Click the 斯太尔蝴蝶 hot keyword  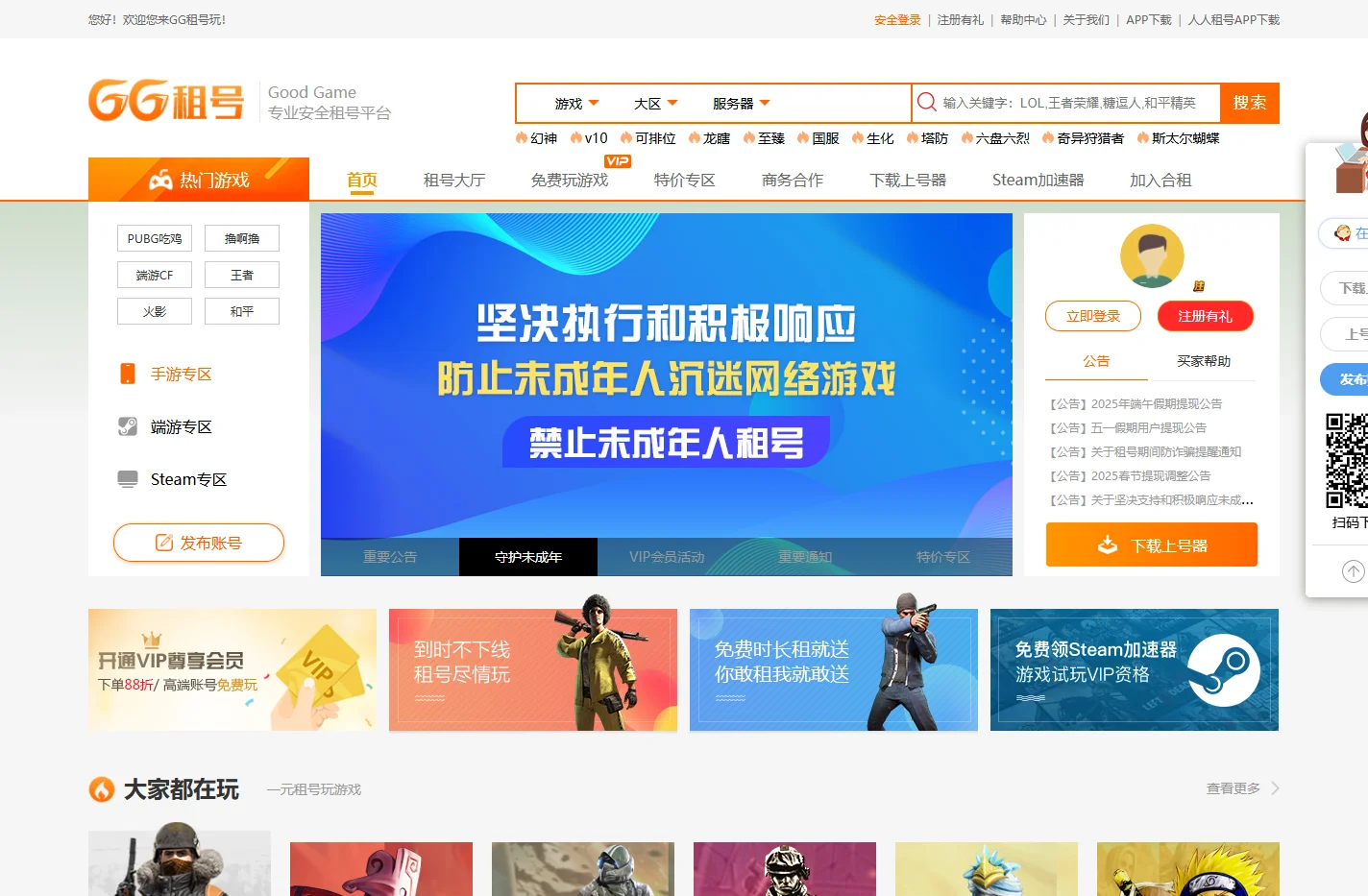tap(1178, 138)
